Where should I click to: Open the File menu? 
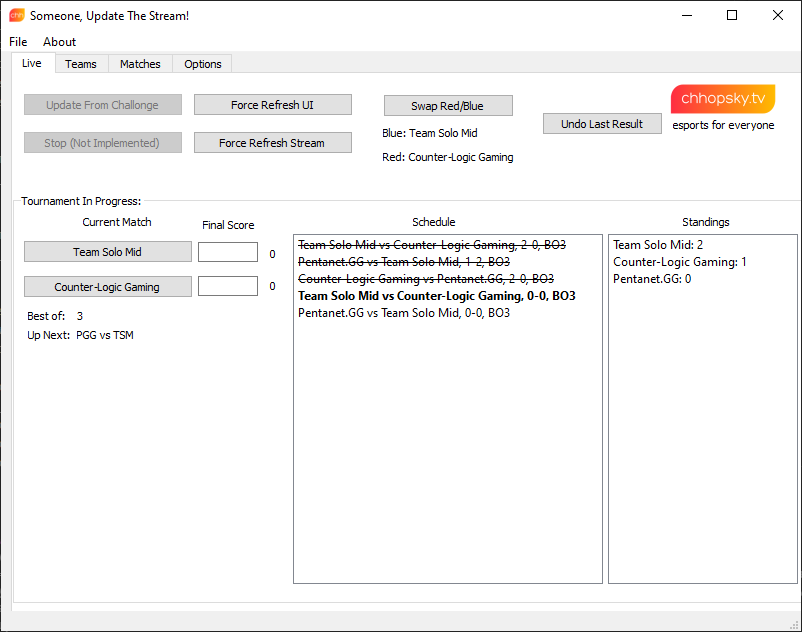(x=18, y=42)
